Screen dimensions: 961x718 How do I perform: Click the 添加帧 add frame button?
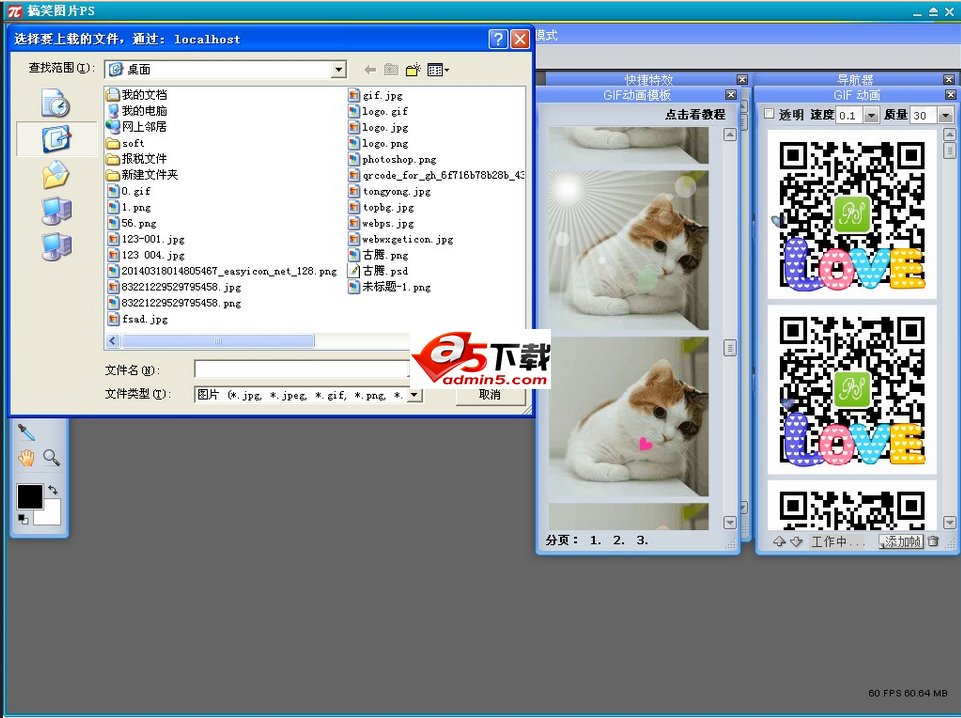(x=901, y=542)
